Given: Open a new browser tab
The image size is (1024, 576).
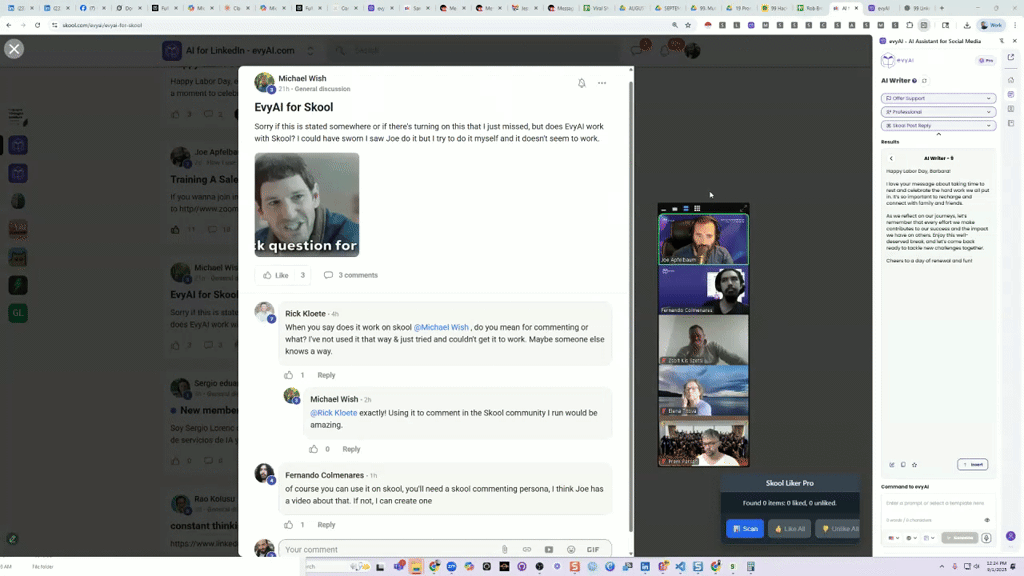Looking at the screenshot, I should click(942, 8).
